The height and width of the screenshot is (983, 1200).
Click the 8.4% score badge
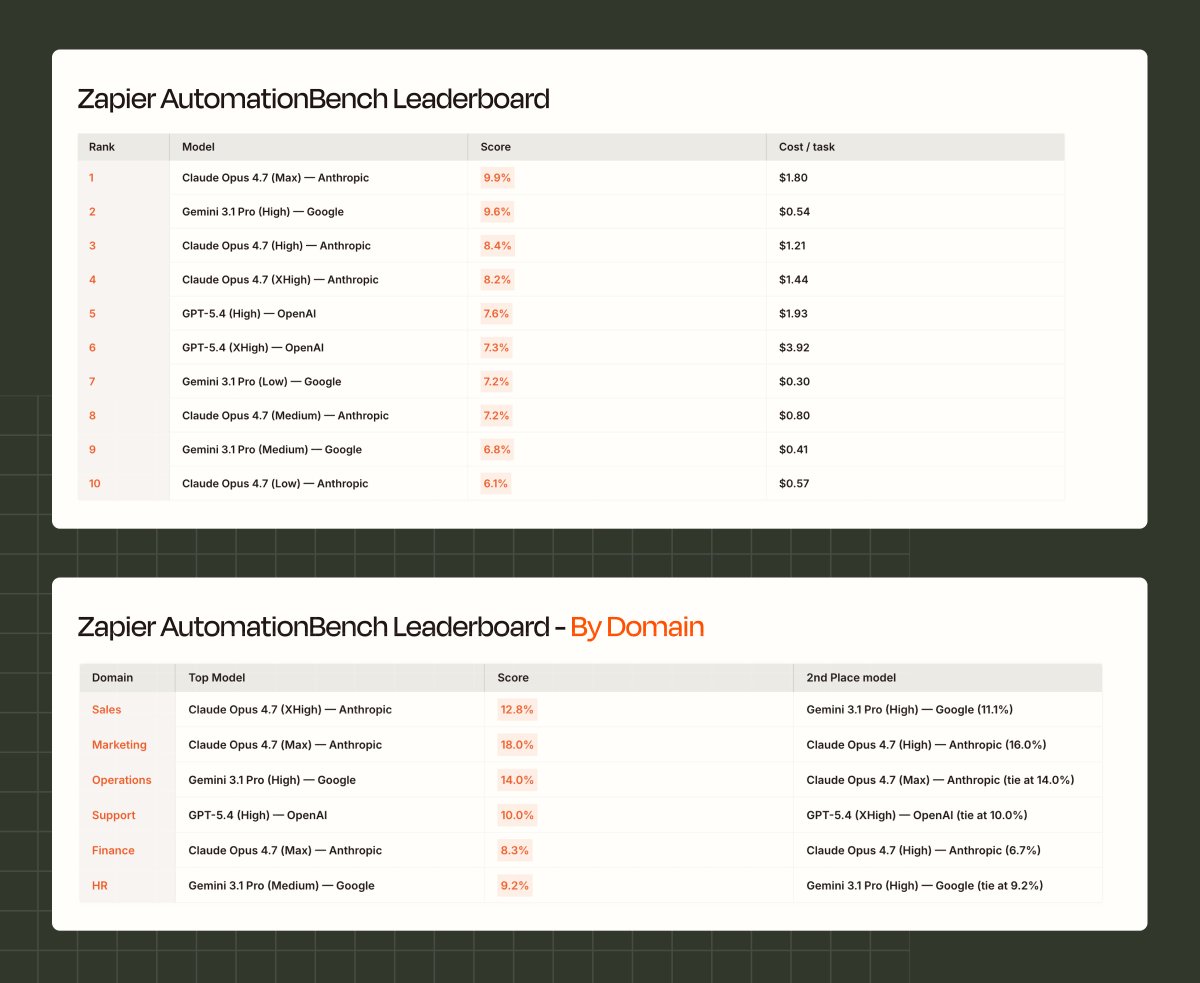(496, 246)
